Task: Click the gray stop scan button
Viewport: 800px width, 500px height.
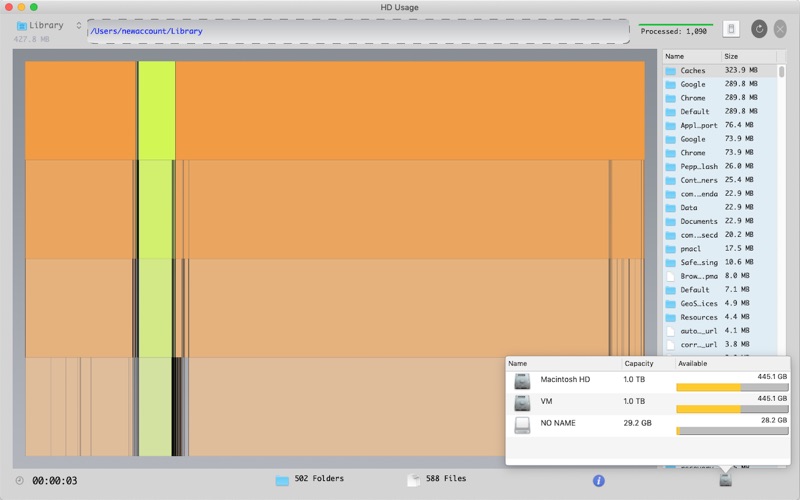Action: 780,29
